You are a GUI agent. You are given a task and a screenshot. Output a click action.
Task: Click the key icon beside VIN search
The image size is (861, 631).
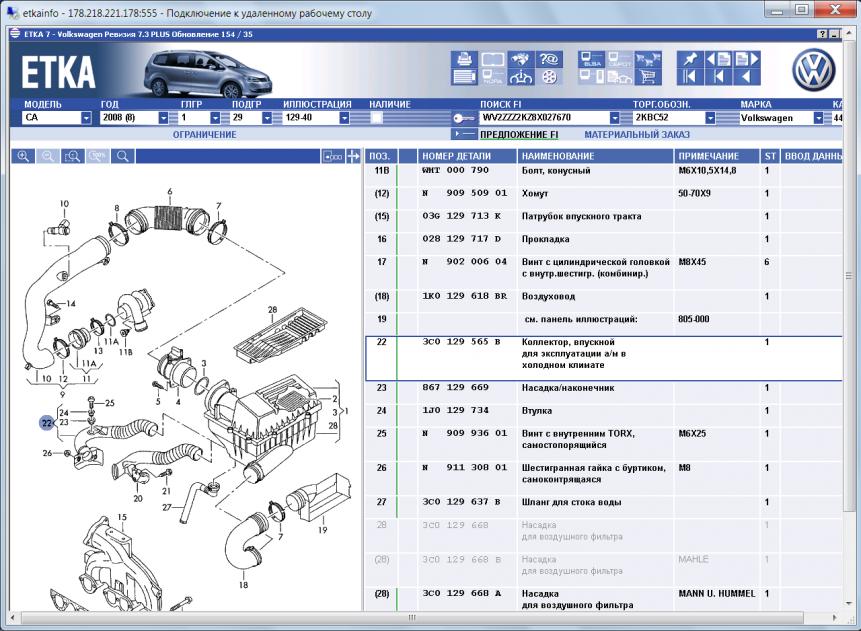[464, 118]
